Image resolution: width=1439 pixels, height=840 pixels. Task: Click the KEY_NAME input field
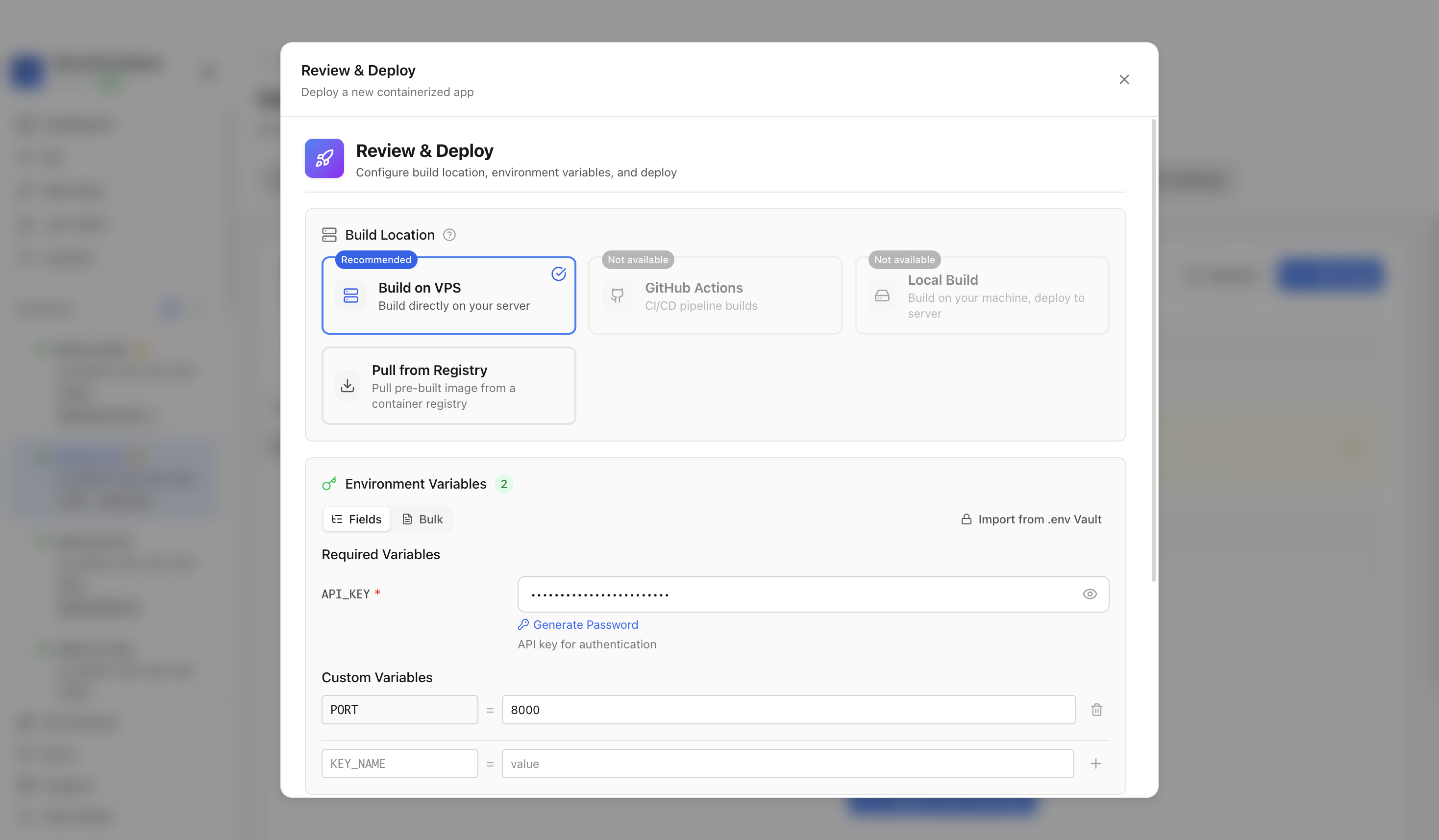coord(400,764)
